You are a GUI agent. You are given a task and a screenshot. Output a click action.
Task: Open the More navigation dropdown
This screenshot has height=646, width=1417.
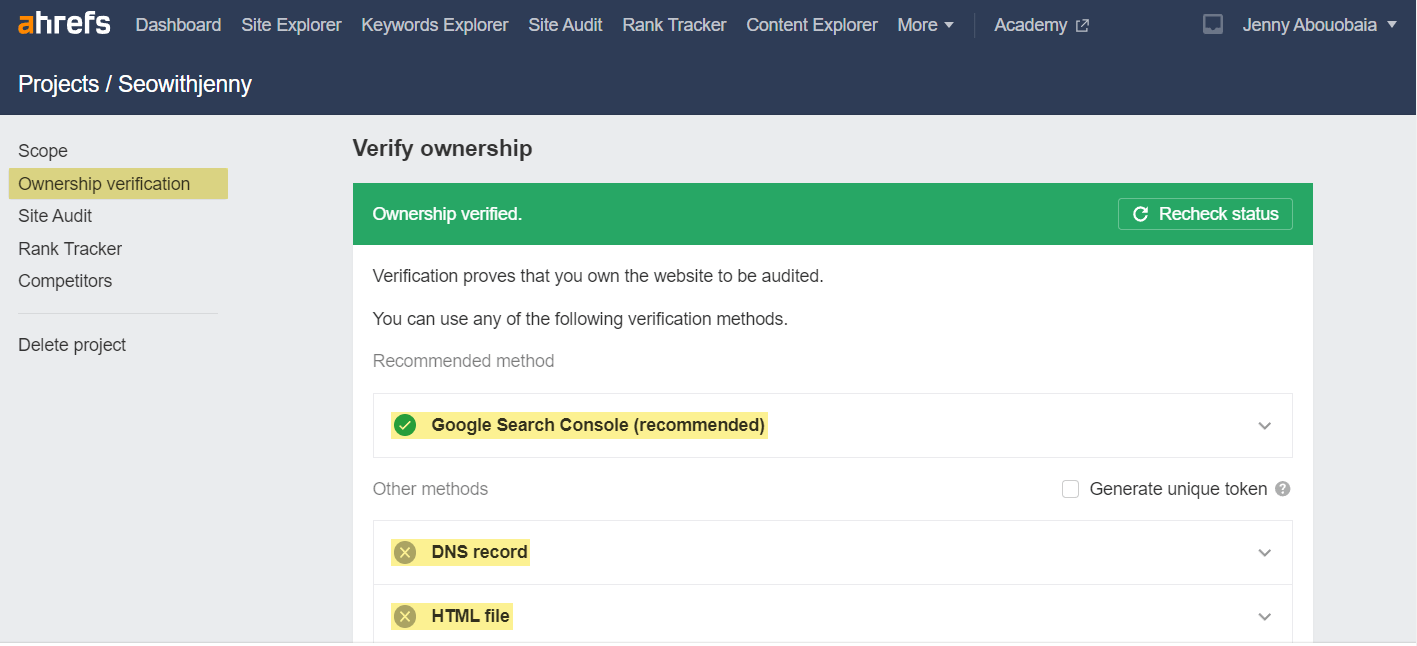925,24
